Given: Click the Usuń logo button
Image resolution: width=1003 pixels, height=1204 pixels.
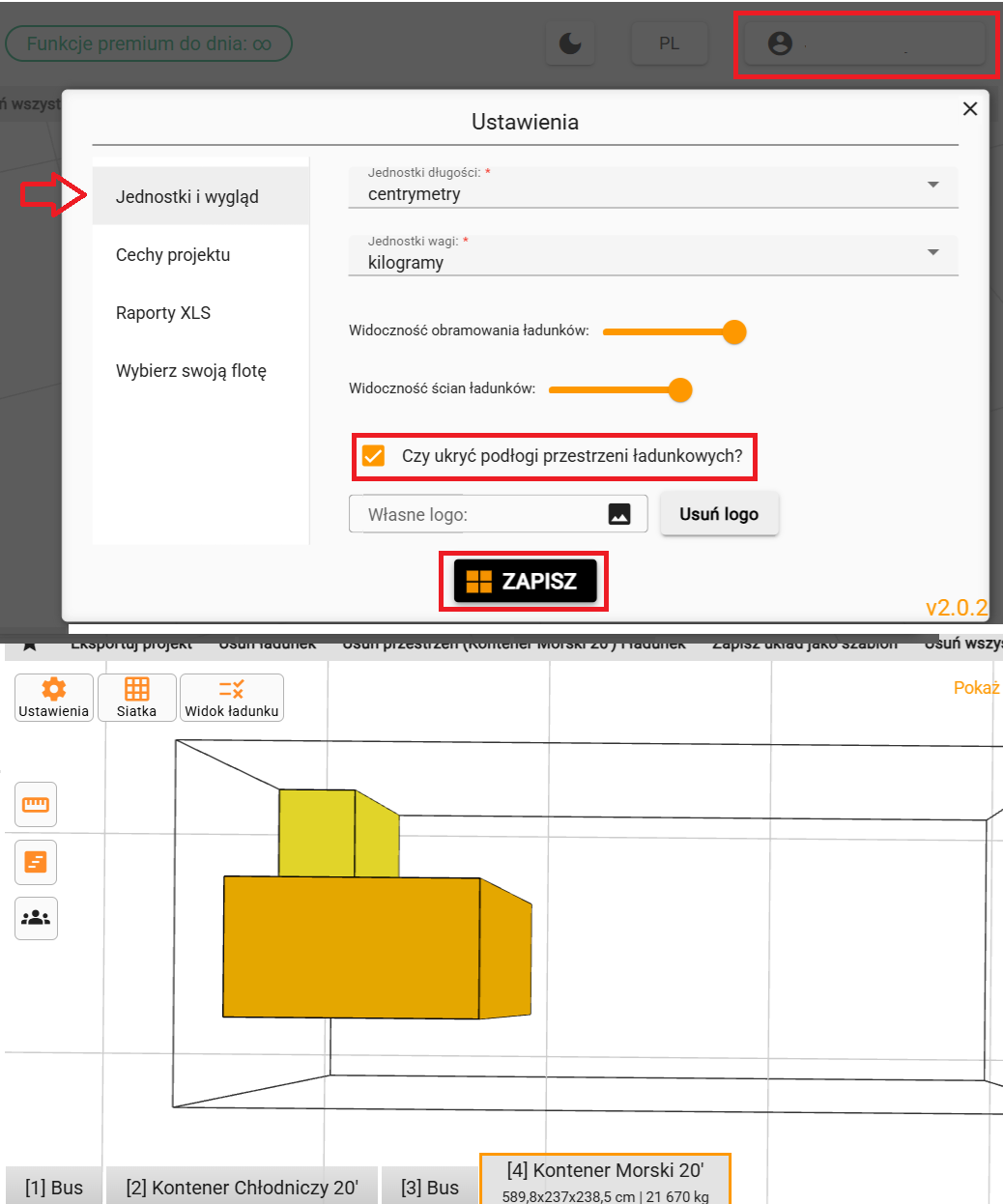Looking at the screenshot, I should (x=719, y=514).
